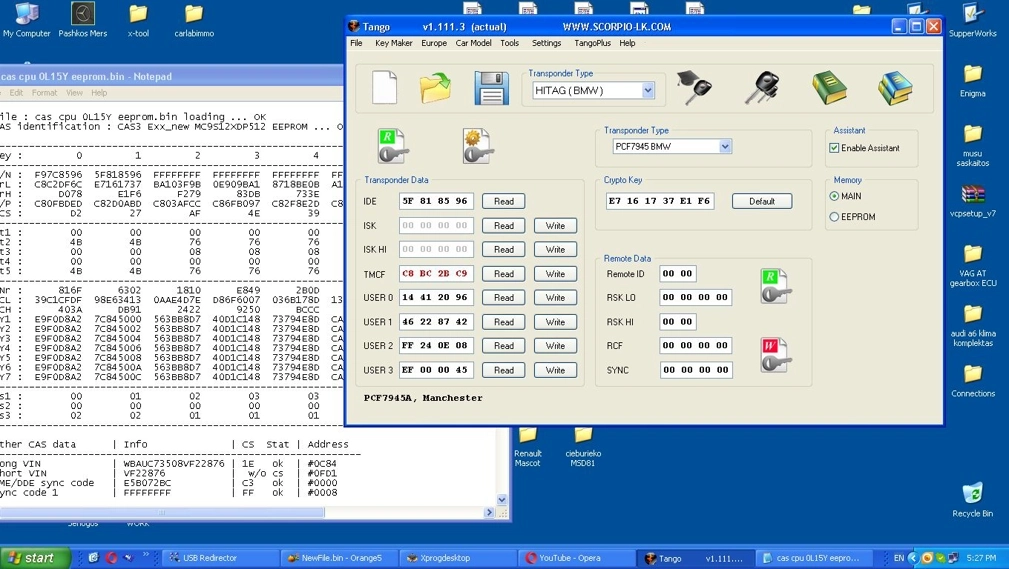Open the x-tool desktop folder

pos(138,21)
